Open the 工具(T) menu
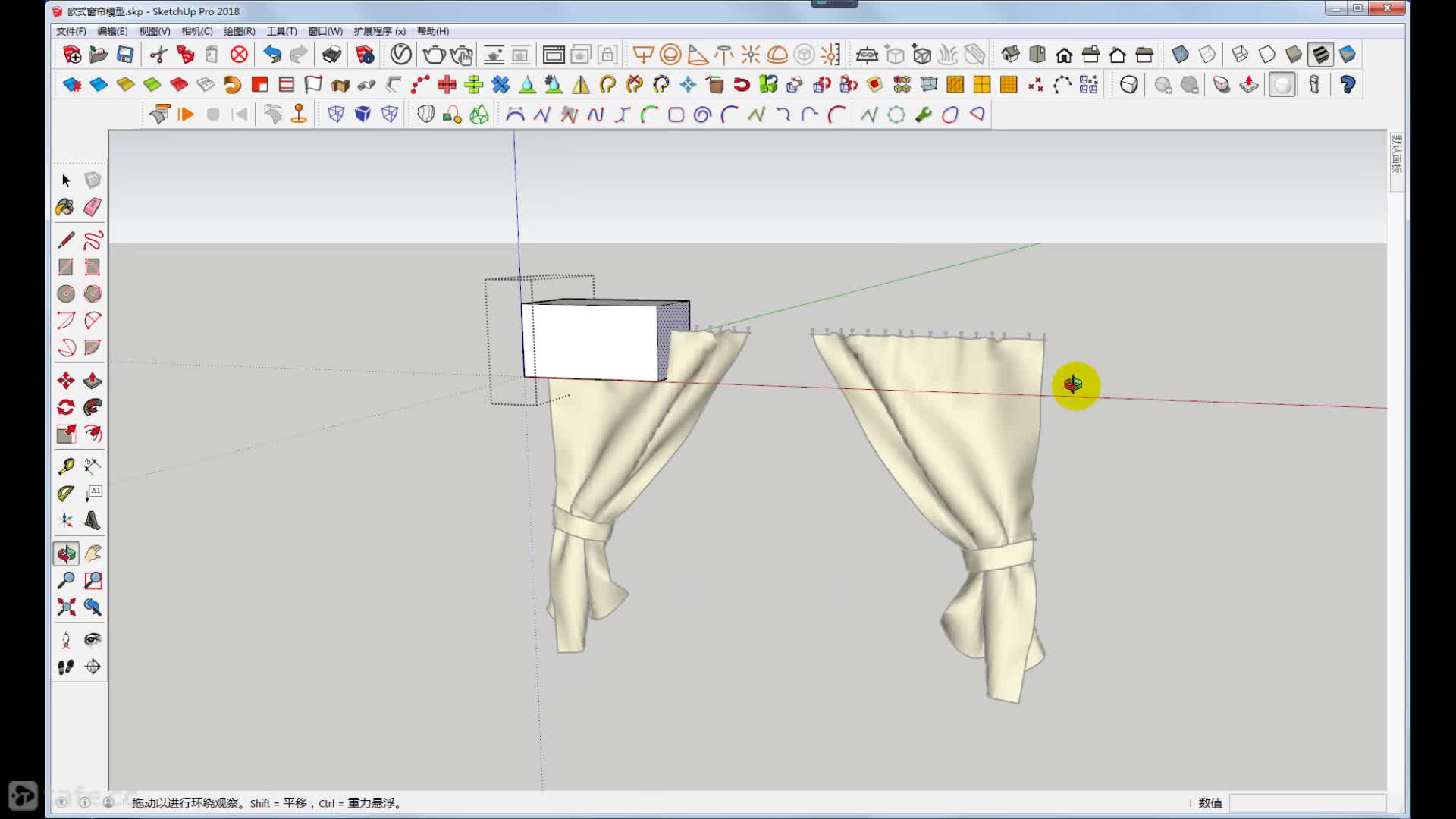Screen dimensions: 1456x819 281,31
